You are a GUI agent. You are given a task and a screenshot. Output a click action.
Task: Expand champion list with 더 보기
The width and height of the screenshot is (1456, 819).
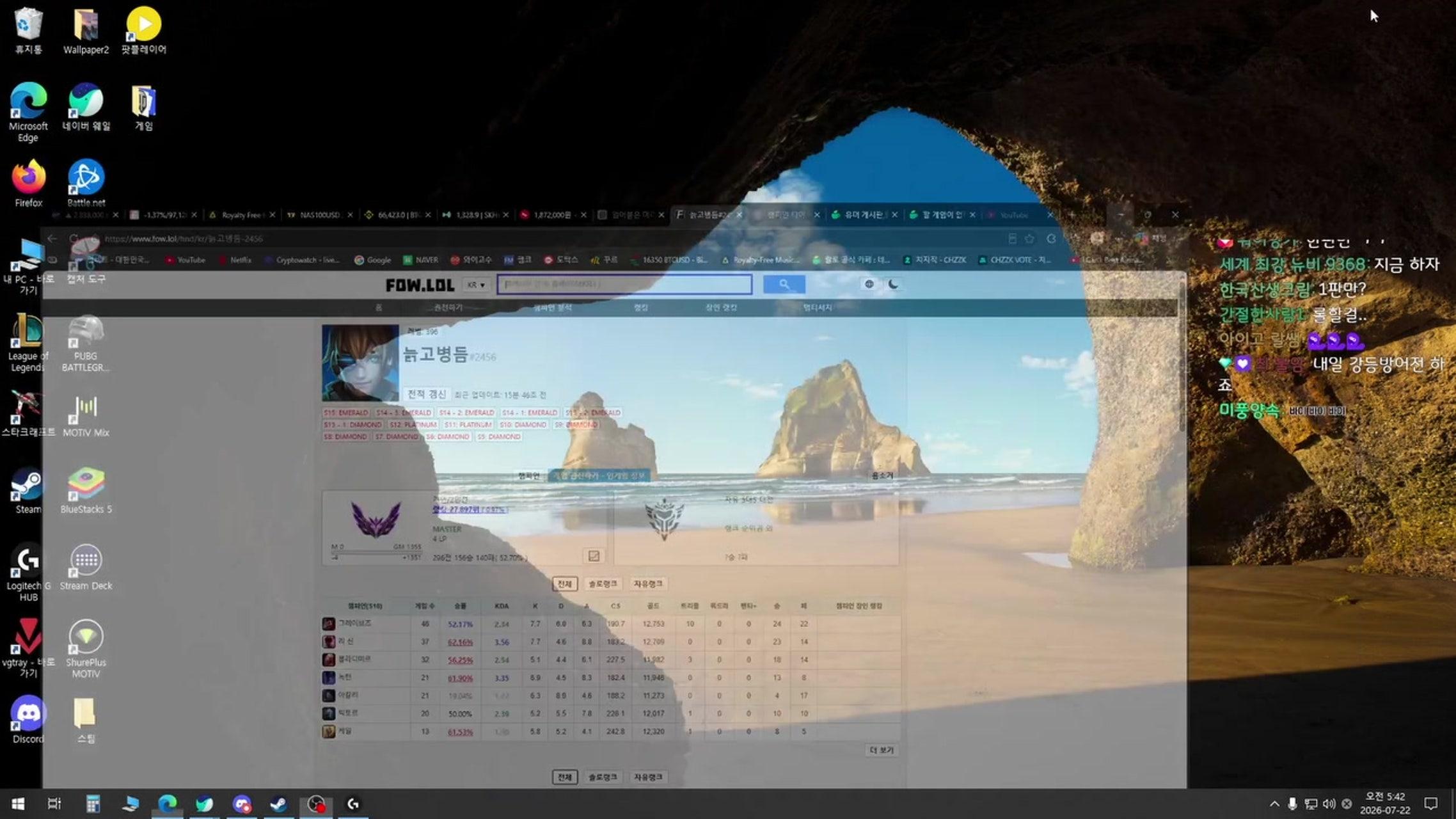click(x=882, y=750)
